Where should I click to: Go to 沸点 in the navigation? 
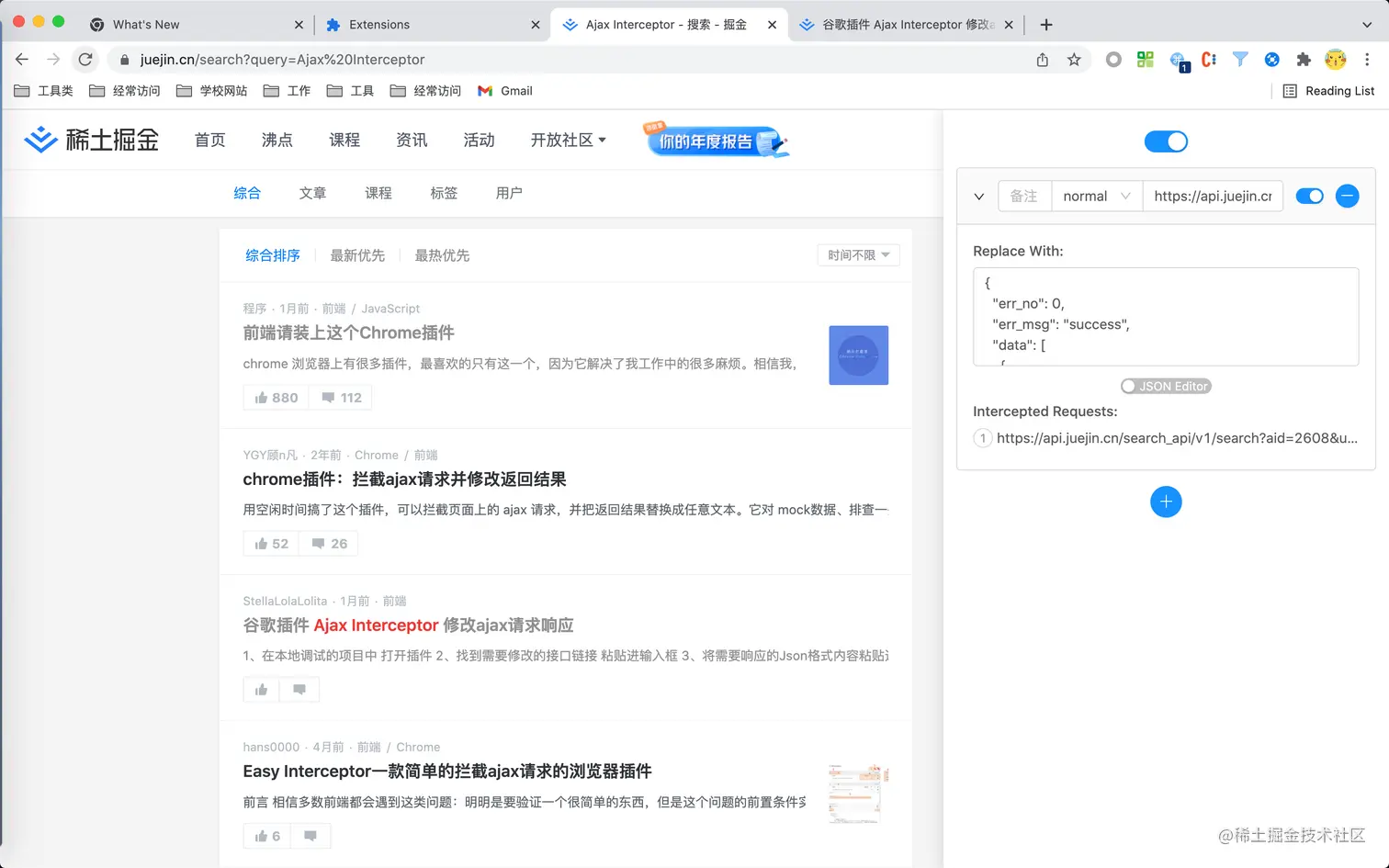[277, 140]
